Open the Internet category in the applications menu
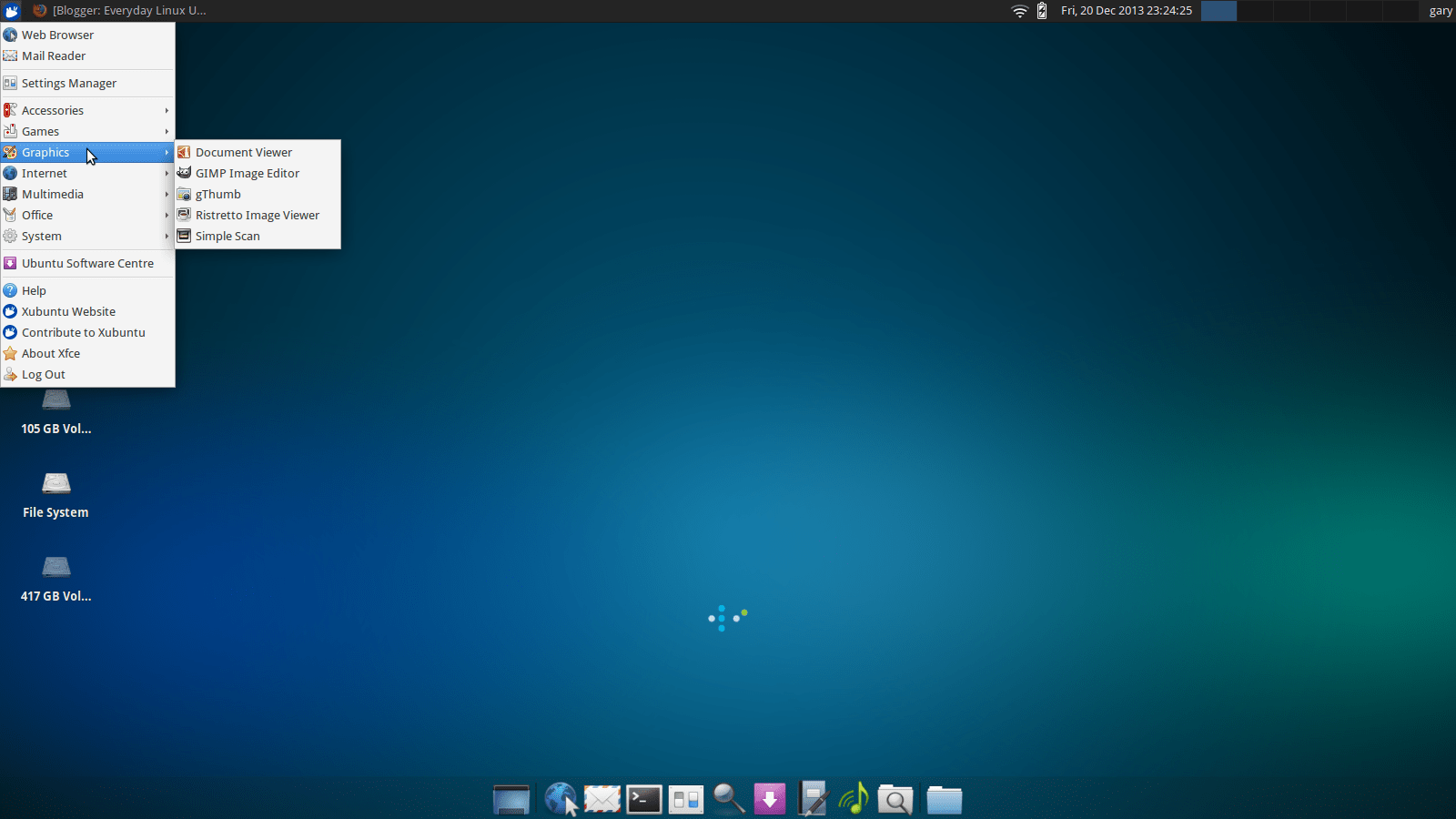Image resolution: width=1456 pixels, height=819 pixels. (x=45, y=173)
